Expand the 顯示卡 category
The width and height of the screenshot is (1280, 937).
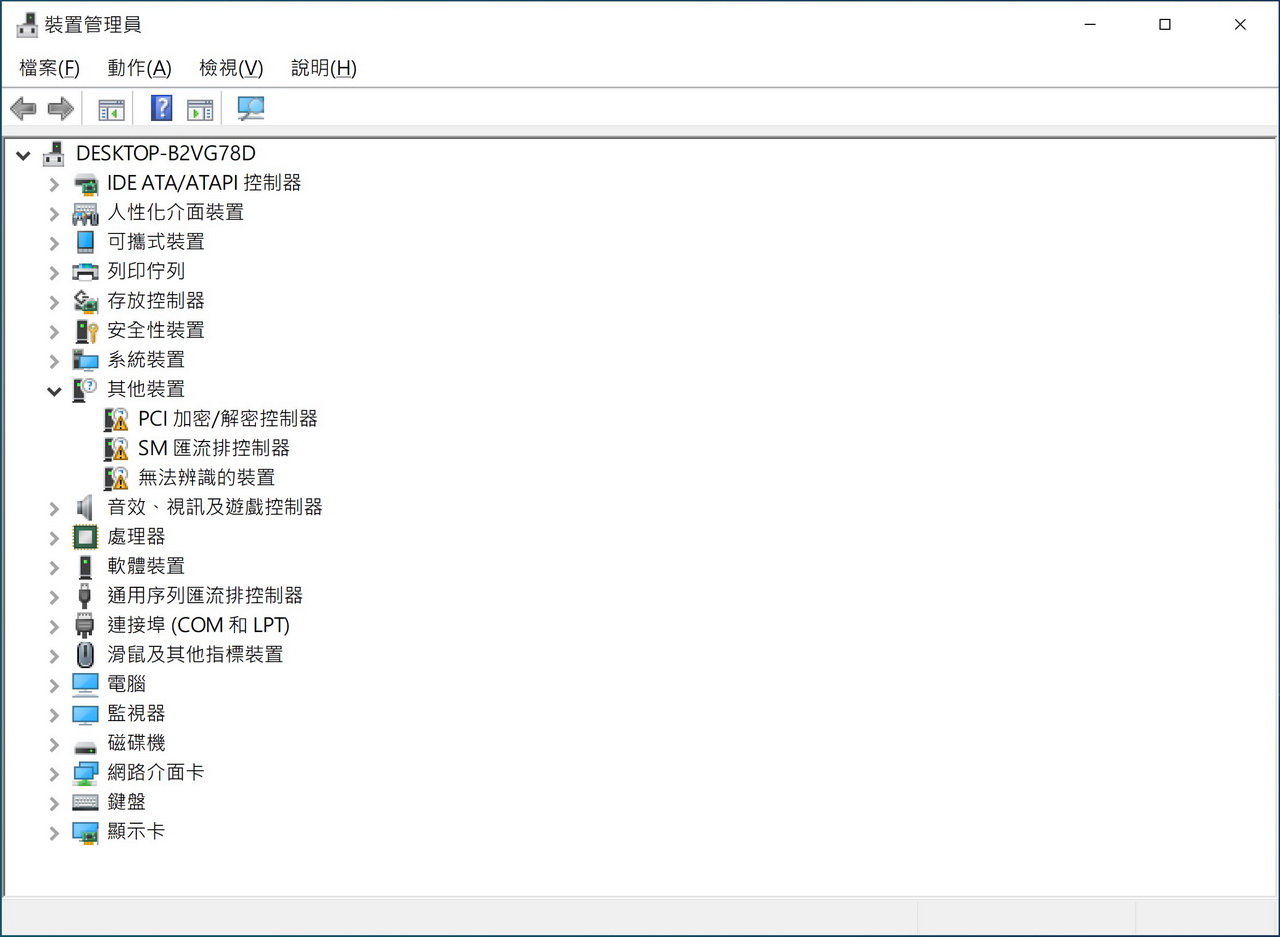tap(54, 833)
